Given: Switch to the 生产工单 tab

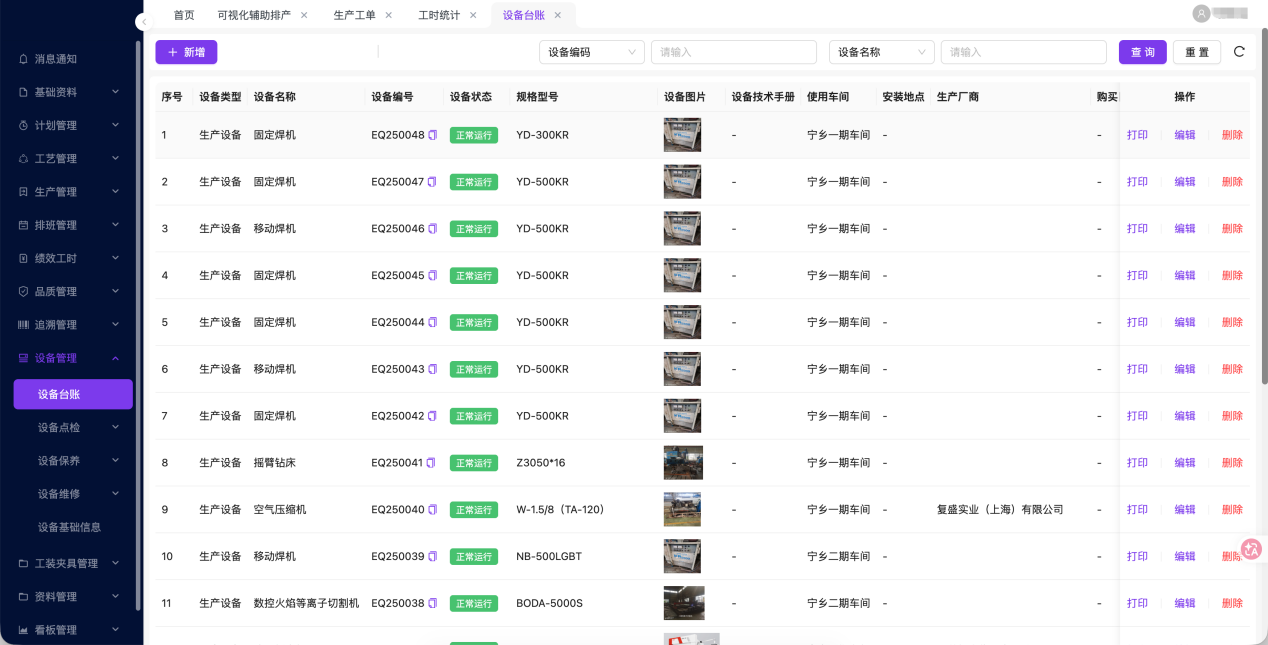Looking at the screenshot, I should pos(354,15).
